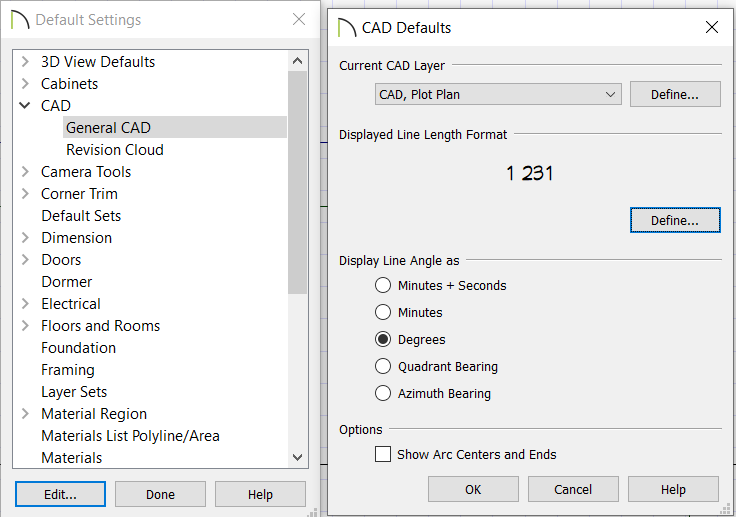The image size is (736, 517).
Task: Click Define button for line length format
Action: (675, 220)
